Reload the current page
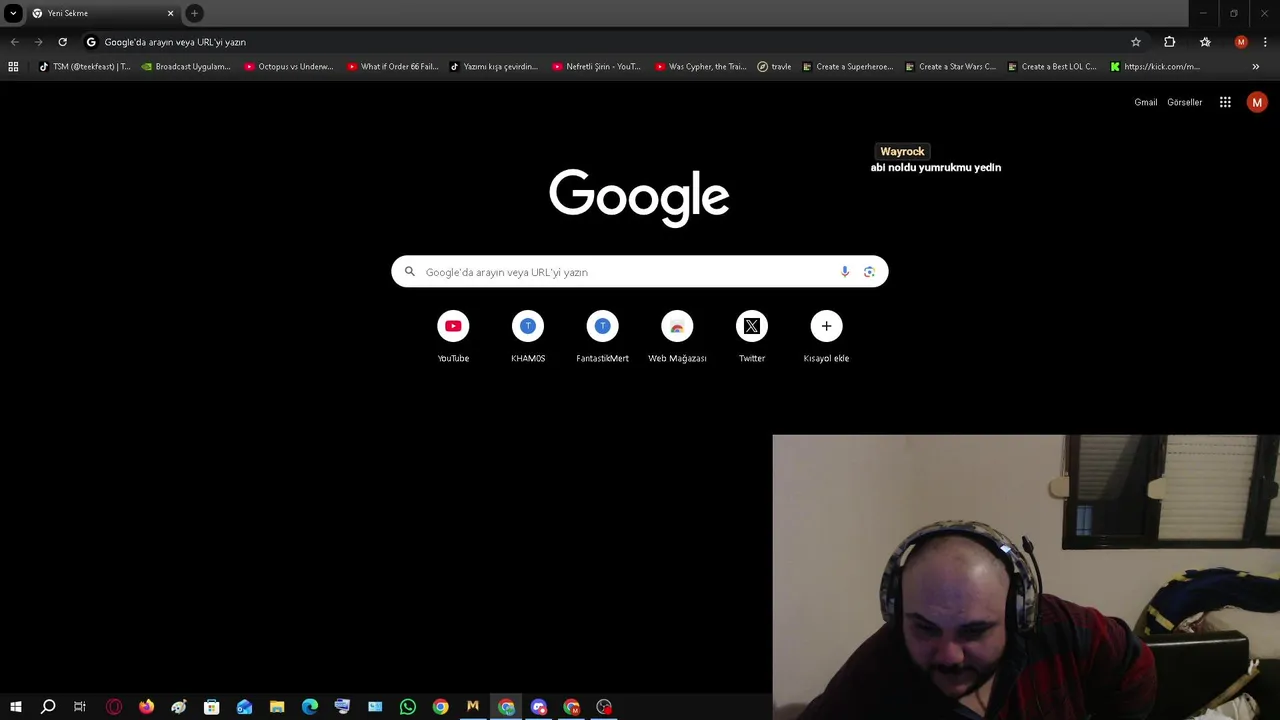This screenshot has height=720, width=1280. pos(62,42)
